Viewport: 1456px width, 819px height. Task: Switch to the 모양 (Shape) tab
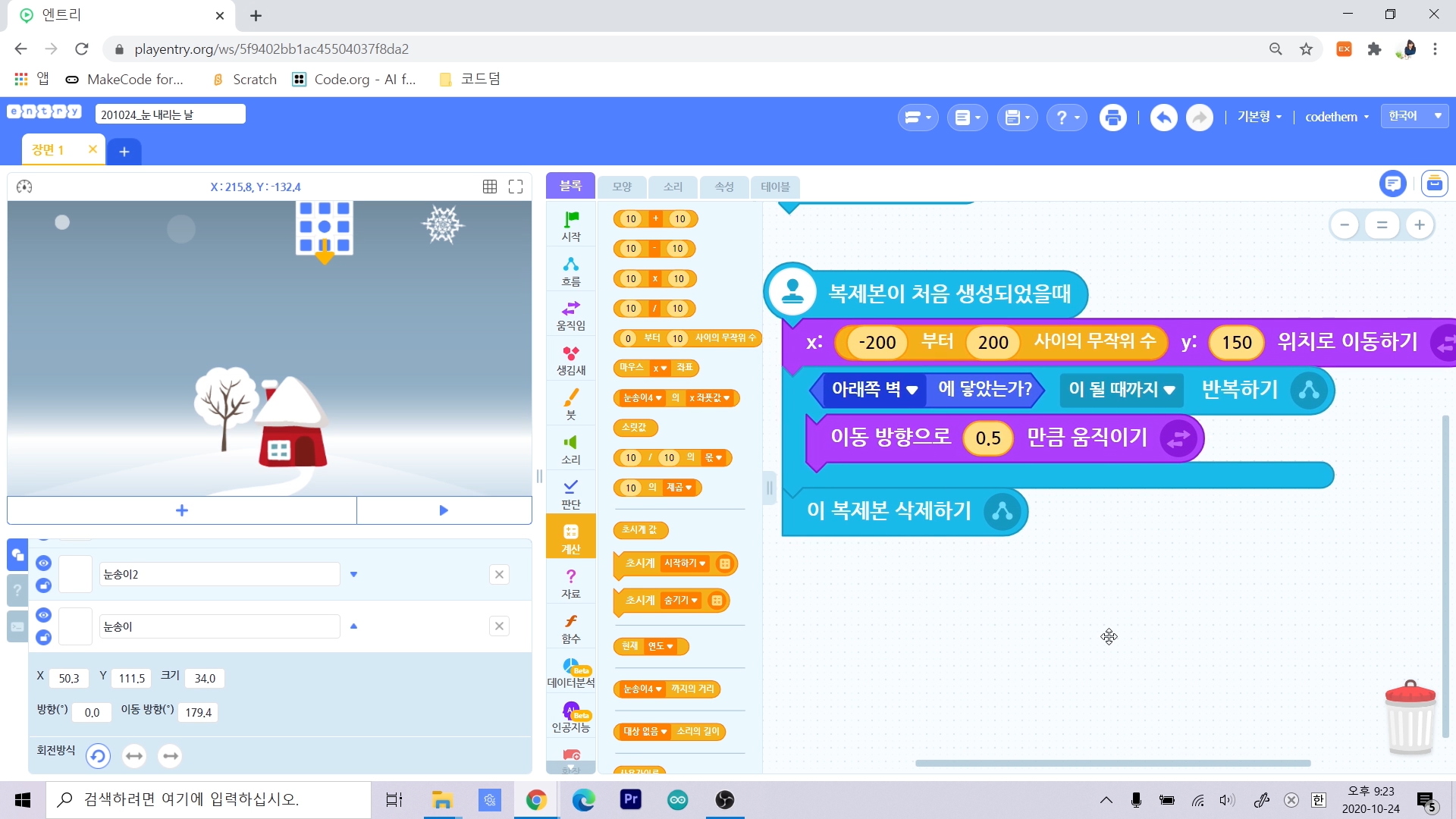click(x=622, y=187)
